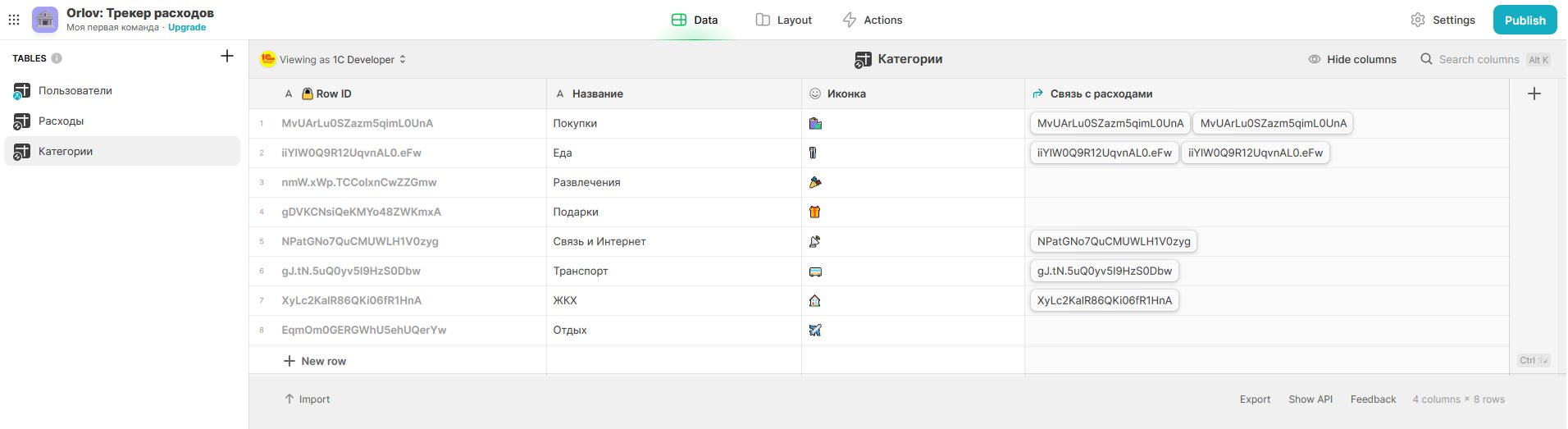Expand Viewing as 1C Developer selector
Image resolution: width=1568 pixels, height=429 pixels.
click(x=334, y=59)
